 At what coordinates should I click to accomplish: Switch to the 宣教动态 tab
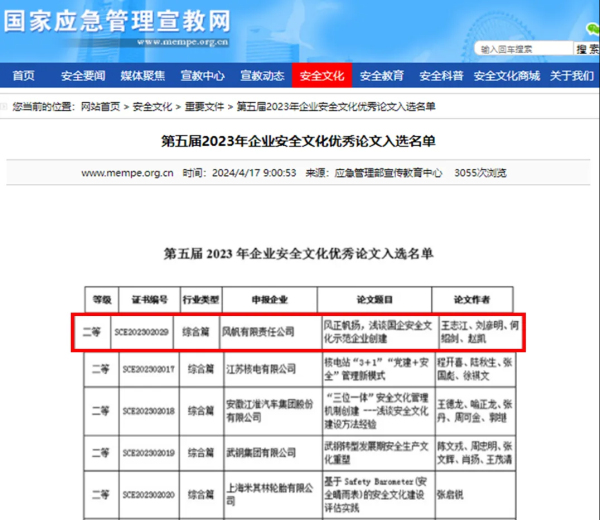[262, 76]
